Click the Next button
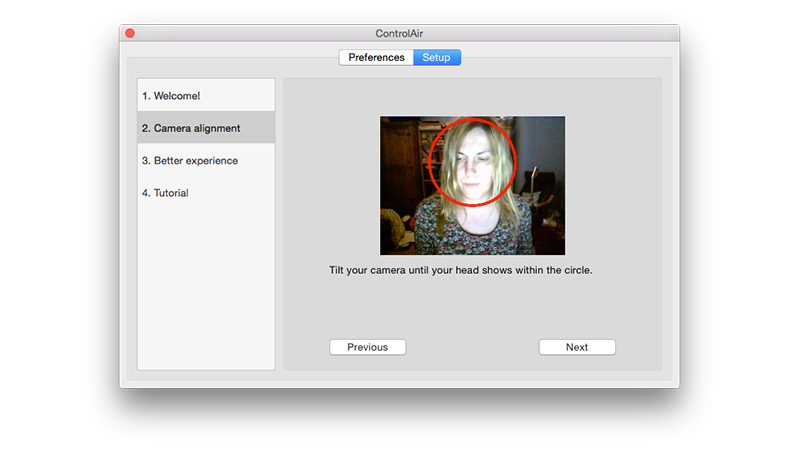The height and width of the screenshot is (450, 800). click(577, 347)
